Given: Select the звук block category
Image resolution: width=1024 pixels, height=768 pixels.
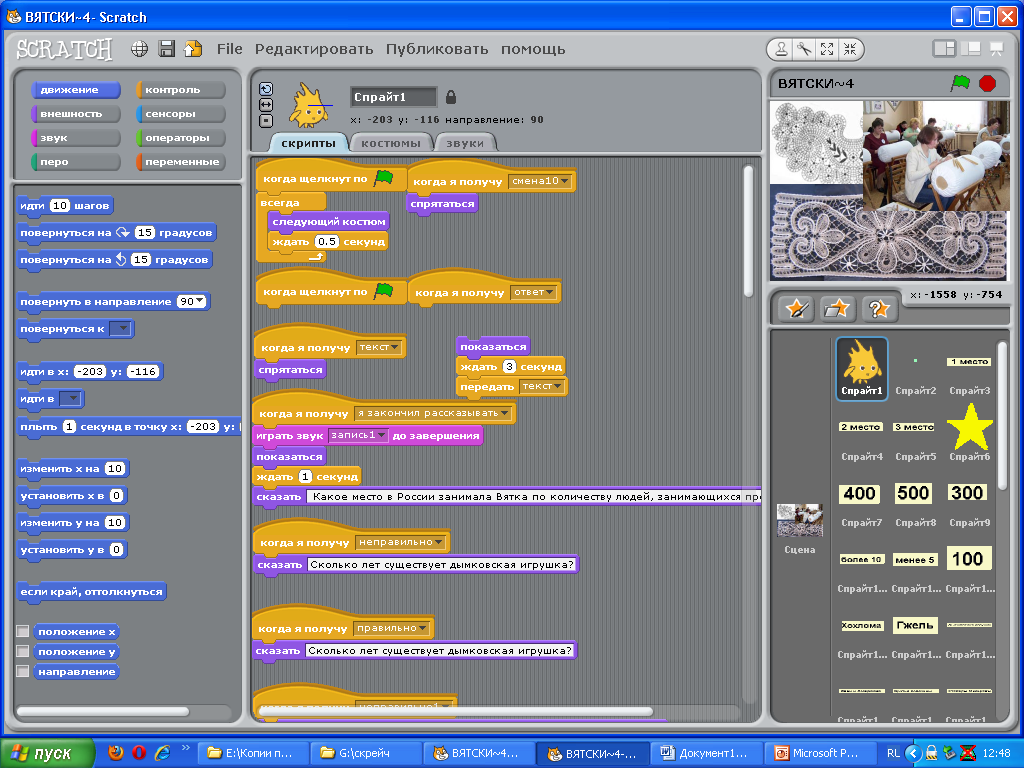Looking at the screenshot, I should pyautogui.click(x=76, y=138).
